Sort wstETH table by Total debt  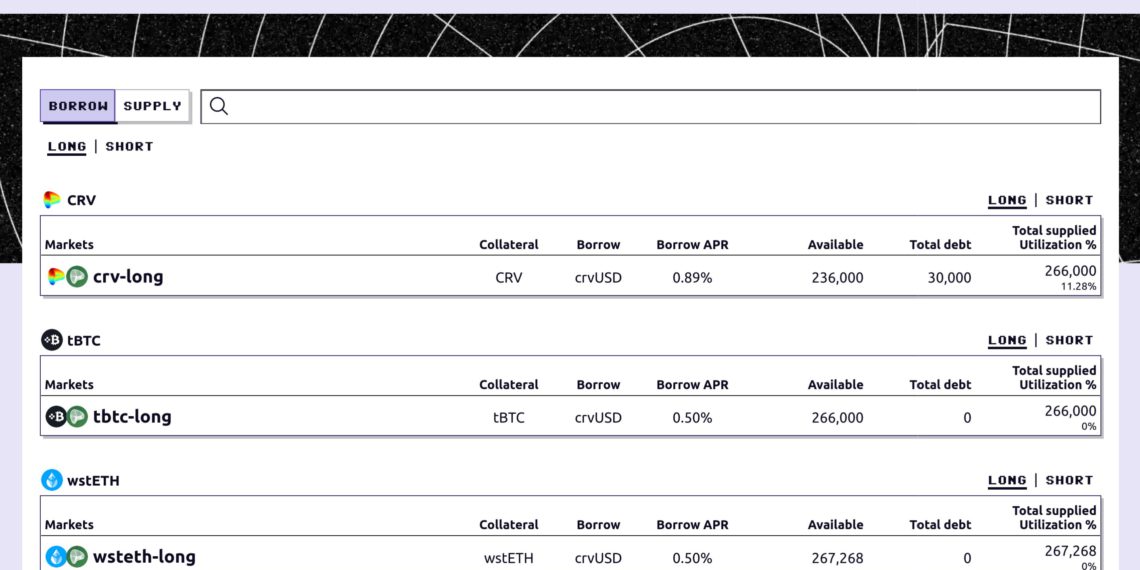coord(940,525)
